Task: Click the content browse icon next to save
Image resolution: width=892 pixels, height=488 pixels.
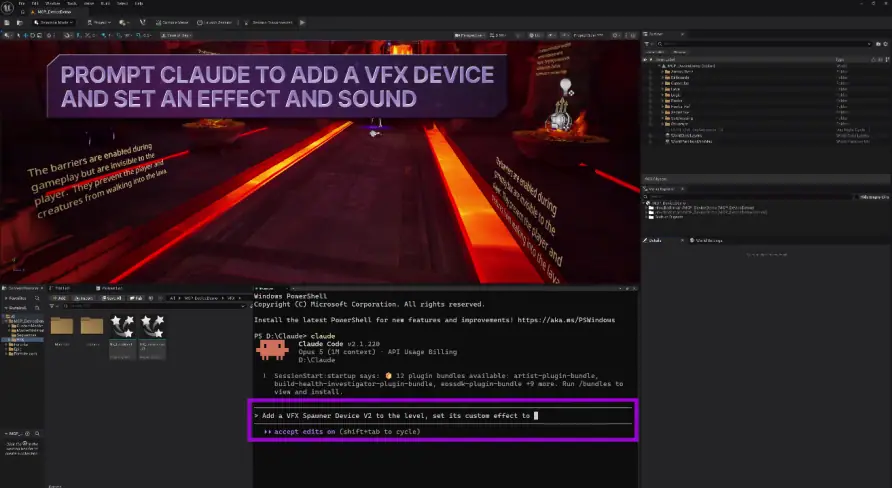Action: (x=20, y=22)
